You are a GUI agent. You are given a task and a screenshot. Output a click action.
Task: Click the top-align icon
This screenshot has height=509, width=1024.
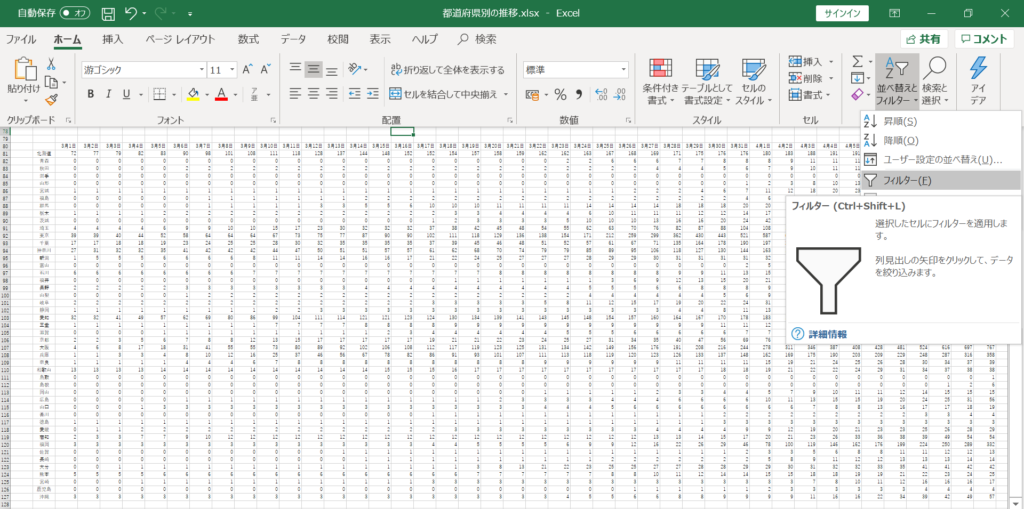point(295,68)
